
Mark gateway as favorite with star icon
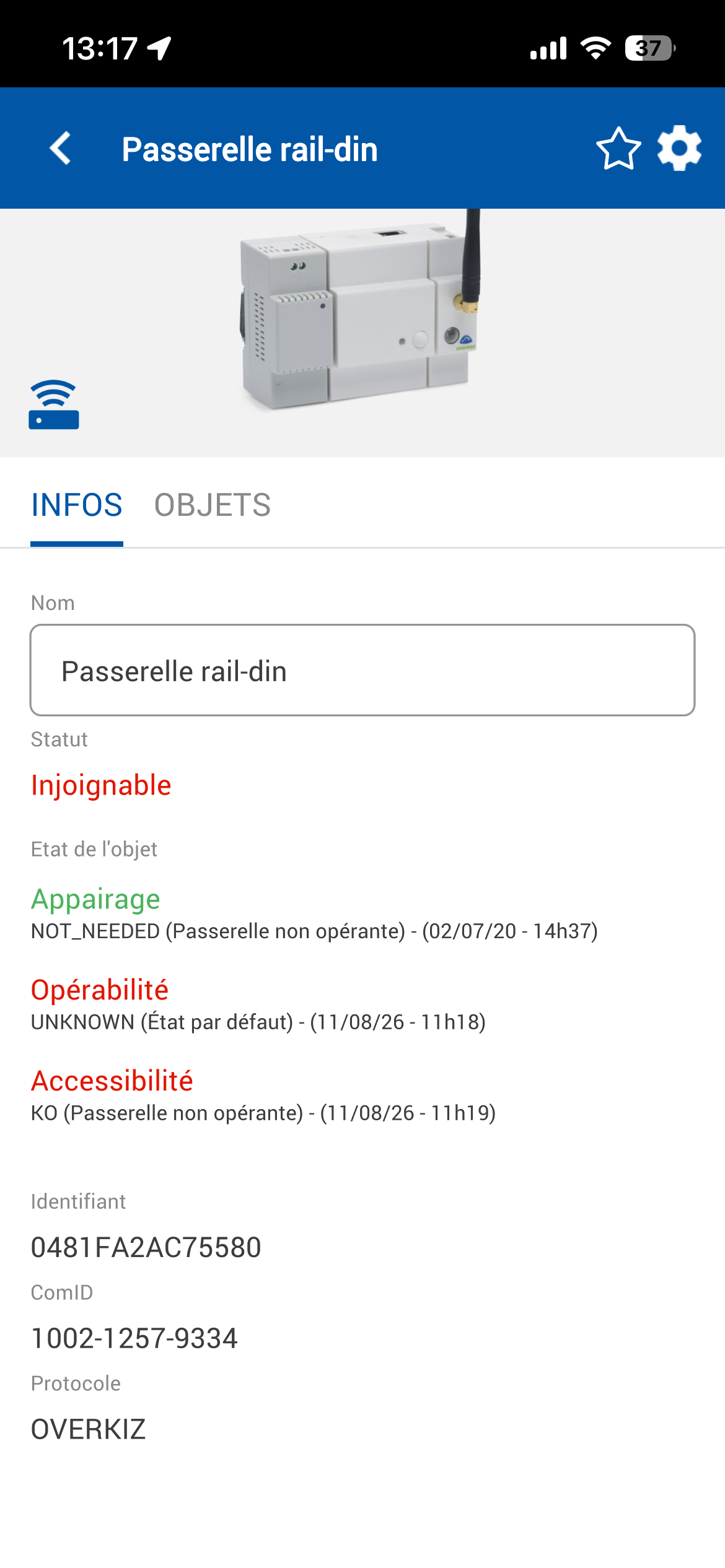coord(618,149)
